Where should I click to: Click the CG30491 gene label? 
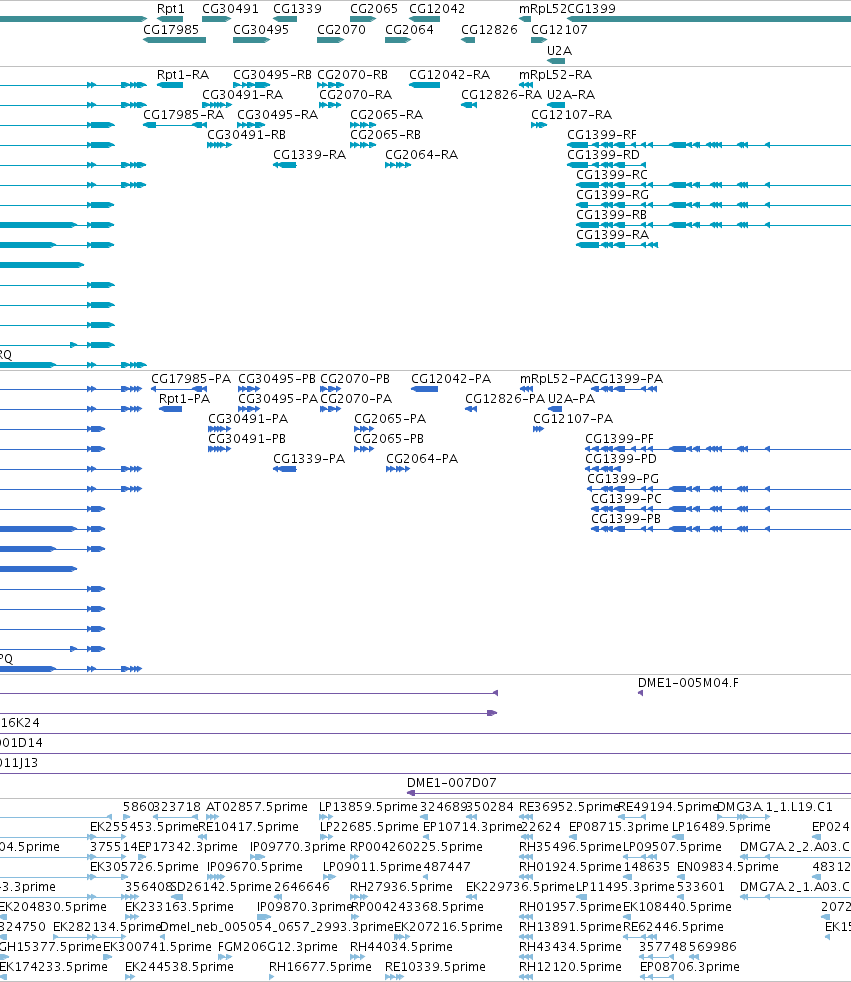tap(230, 9)
